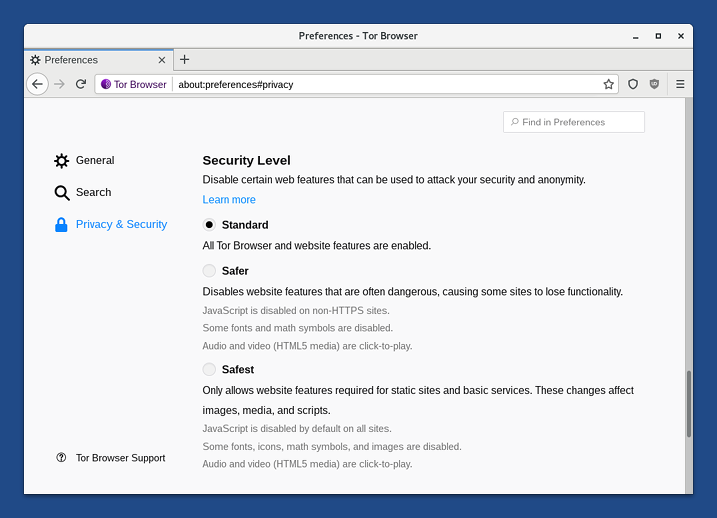This screenshot has height=518, width=717.
Task: Click the Privacy & Security lock icon
Action: (x=61, y=224)
